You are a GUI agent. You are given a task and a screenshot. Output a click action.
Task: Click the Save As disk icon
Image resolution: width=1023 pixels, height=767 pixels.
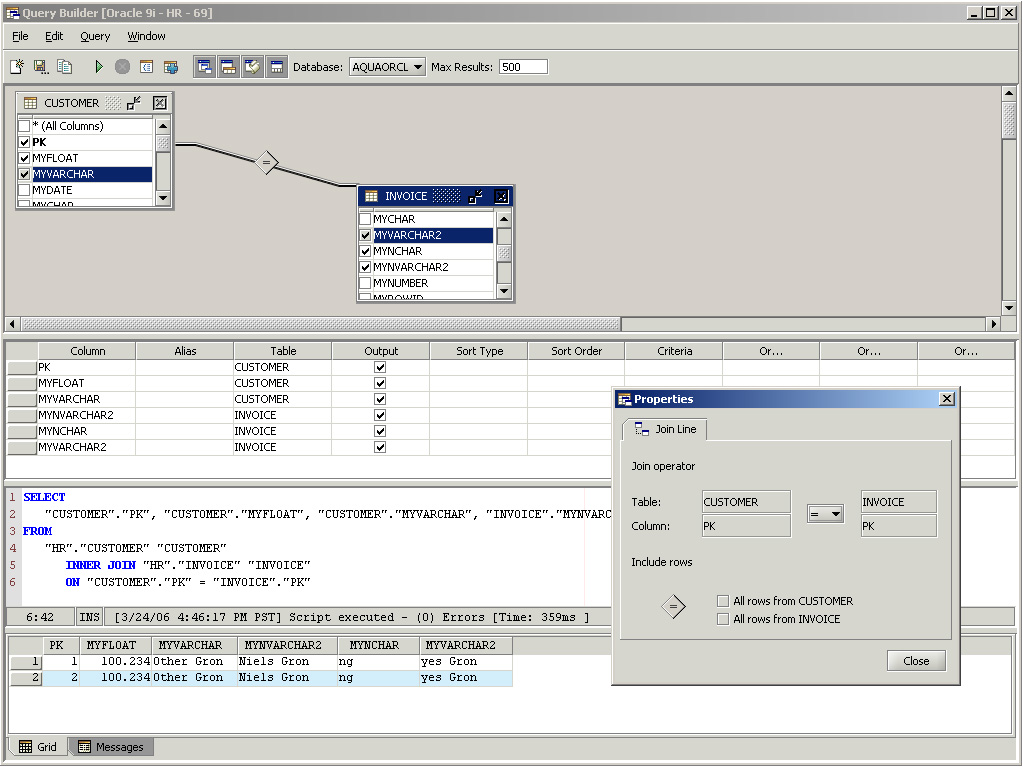[x=41, y=67]
